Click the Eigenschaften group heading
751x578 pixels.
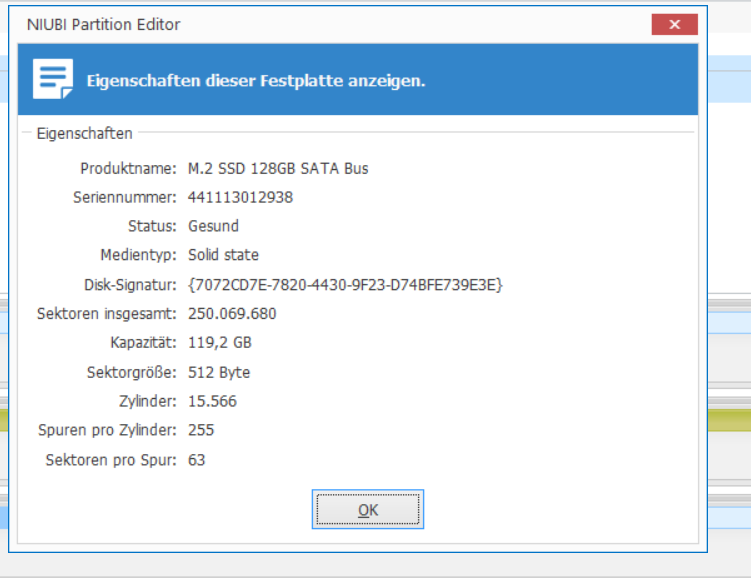[84, 133]
